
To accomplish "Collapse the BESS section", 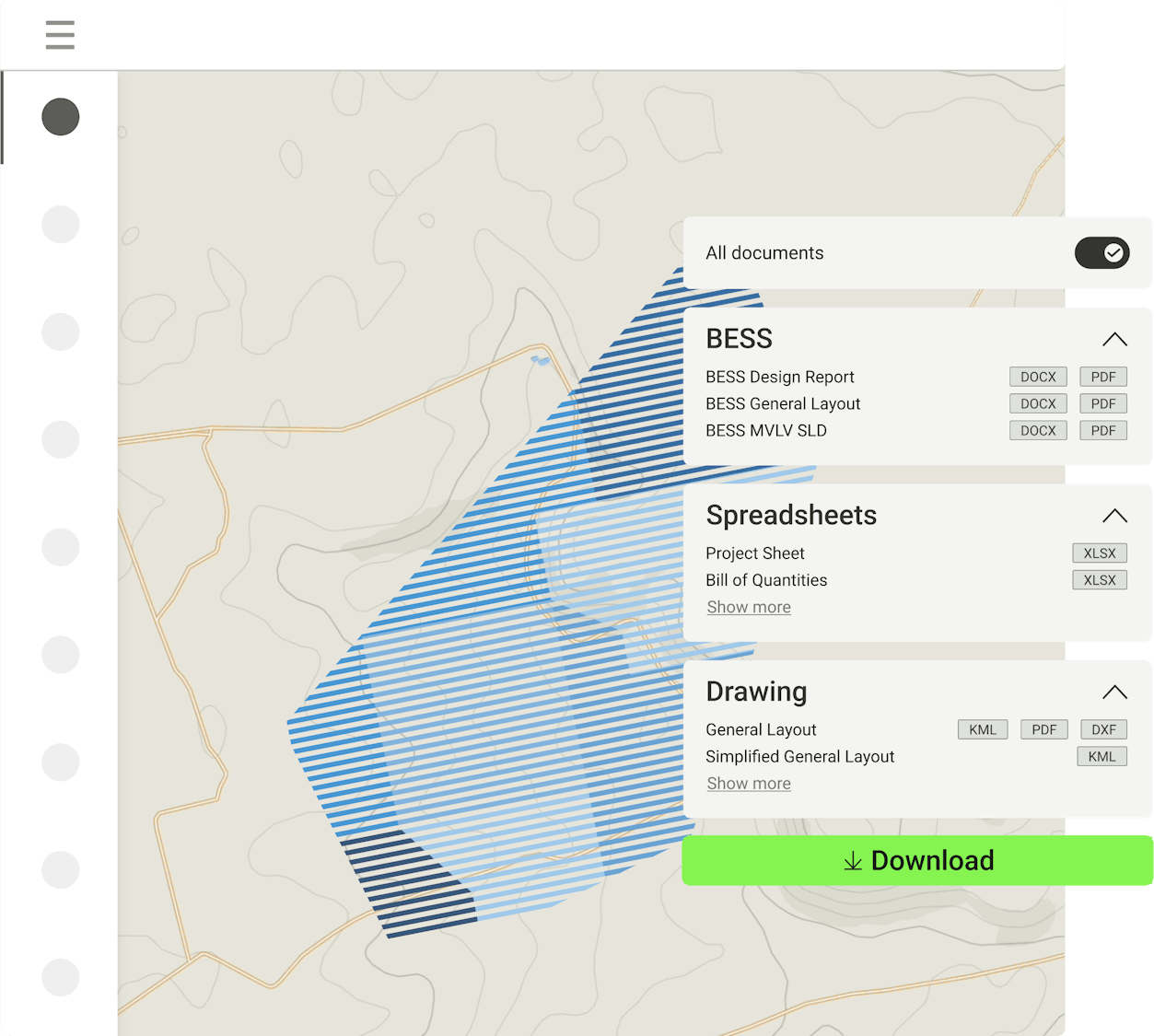I will [x=1114, y=339].
